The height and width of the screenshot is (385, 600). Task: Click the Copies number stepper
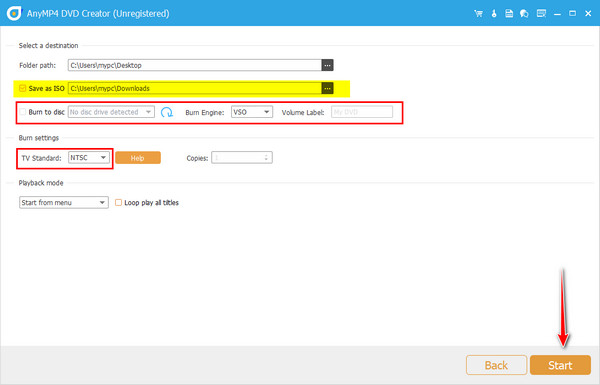[x=266, y=158]
